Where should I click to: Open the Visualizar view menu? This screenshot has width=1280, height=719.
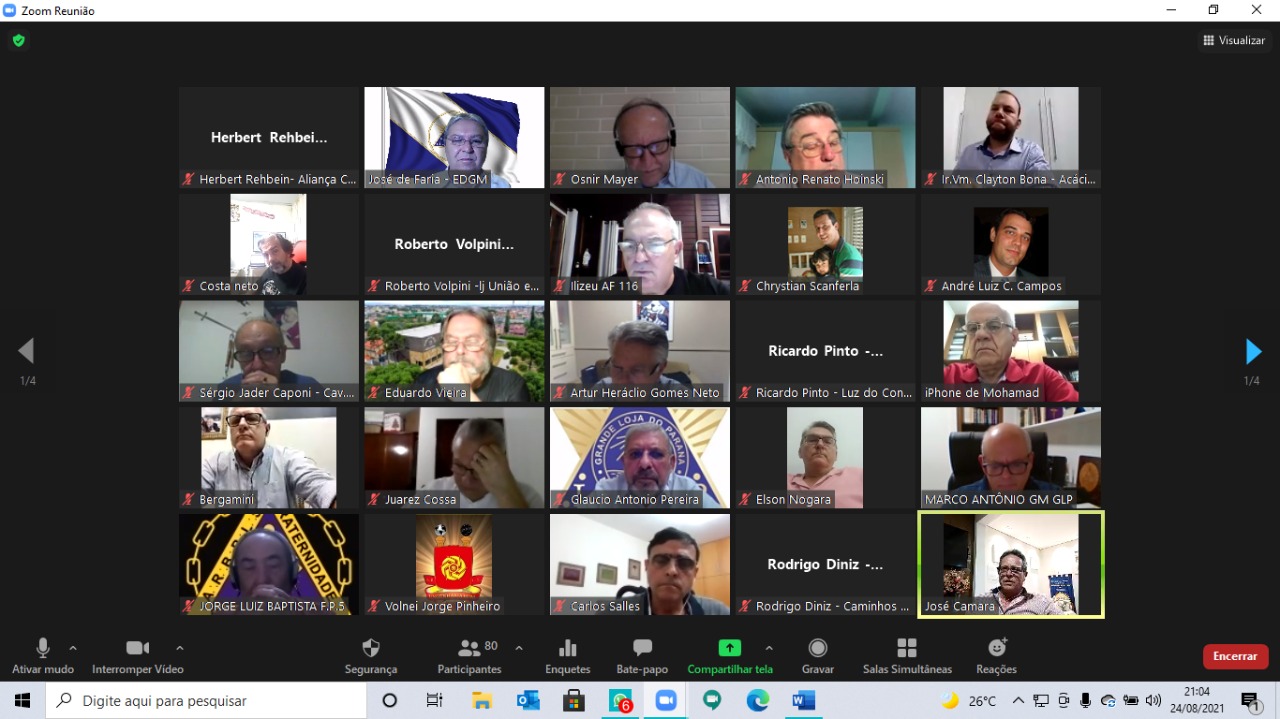[1234, 41]
